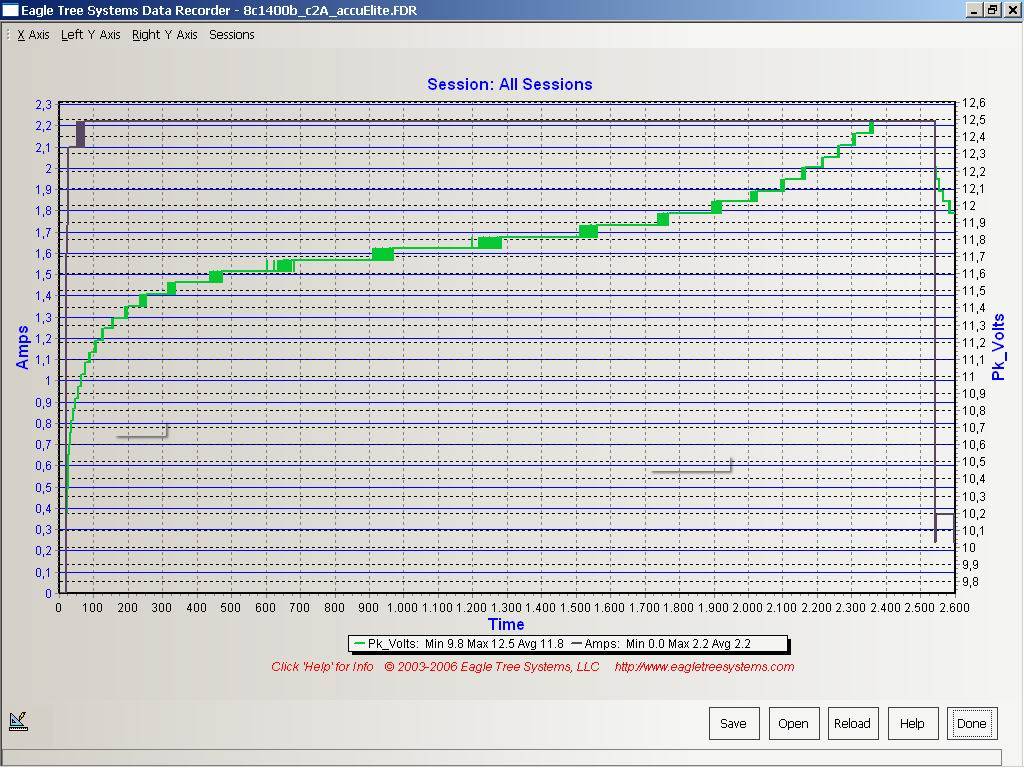Reload the chart data with Reload button
Image resolution: width=1024 pixels, height=768 pixels.
[x=852, y=723]
